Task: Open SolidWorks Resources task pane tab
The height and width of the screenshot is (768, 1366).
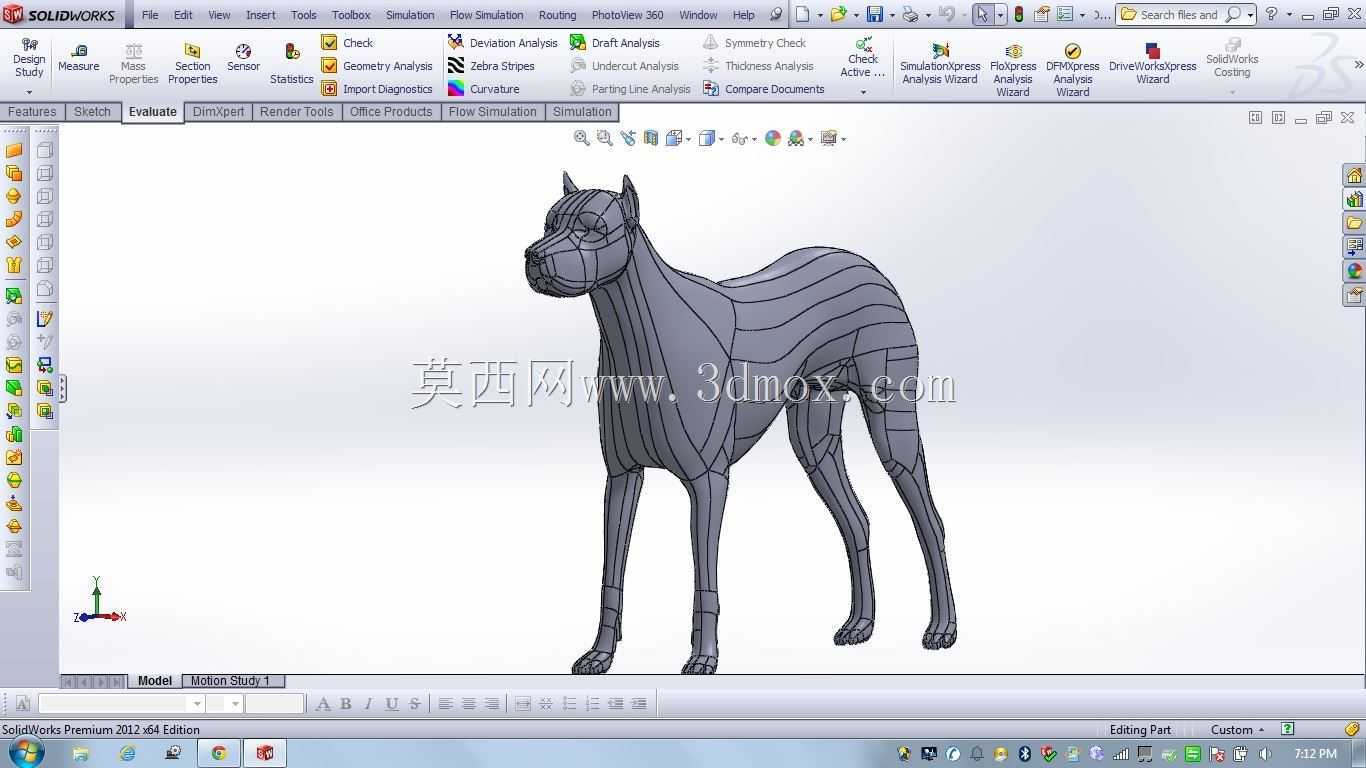Action: [1354, 175]
